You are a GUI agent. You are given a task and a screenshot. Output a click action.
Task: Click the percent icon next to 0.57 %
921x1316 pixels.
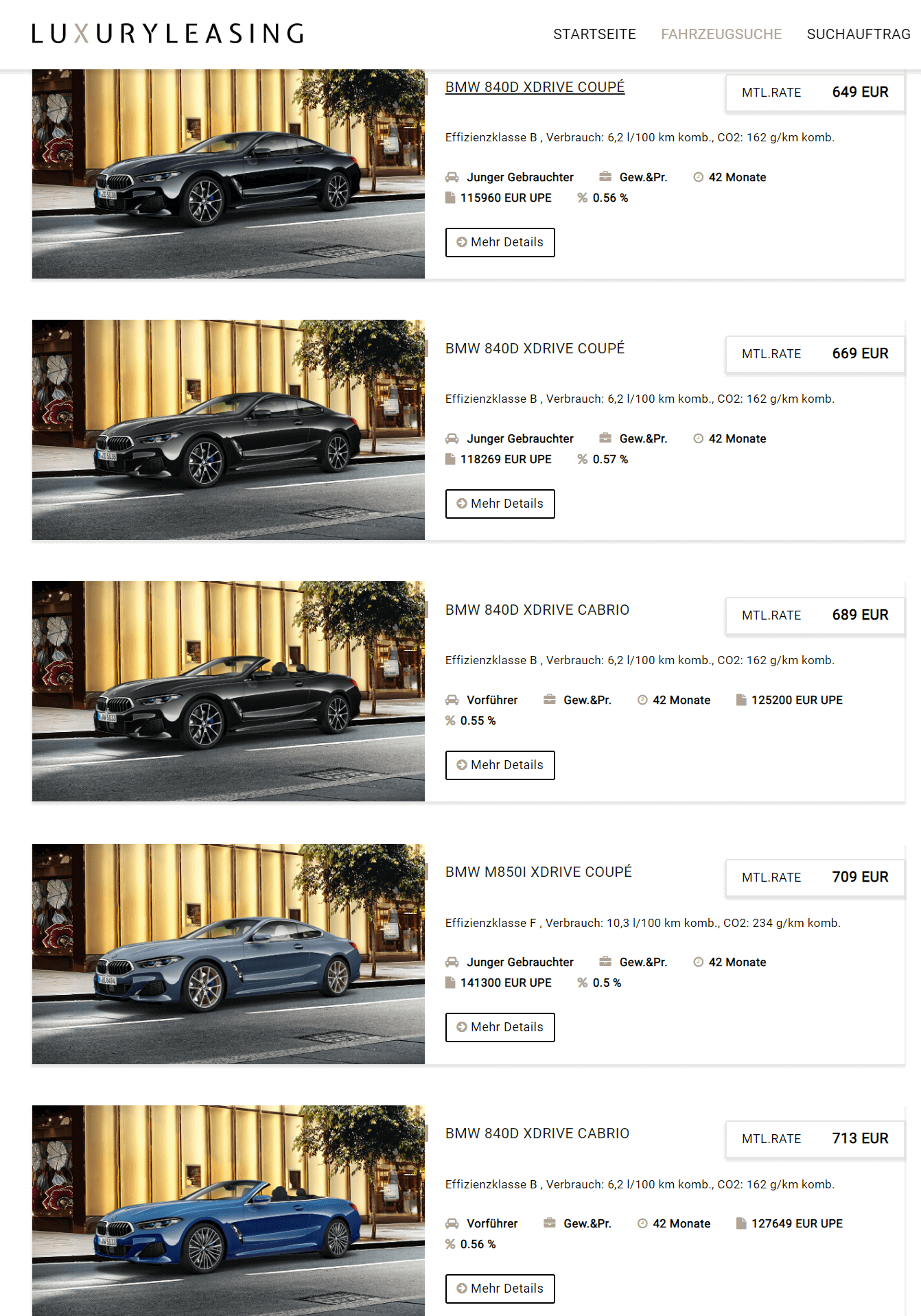(x=582, y=459)
